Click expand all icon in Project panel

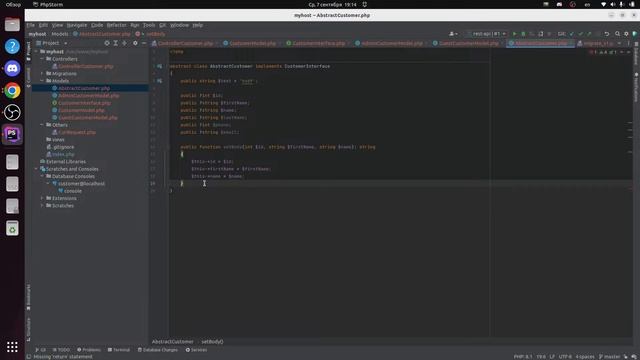(116, 43)
